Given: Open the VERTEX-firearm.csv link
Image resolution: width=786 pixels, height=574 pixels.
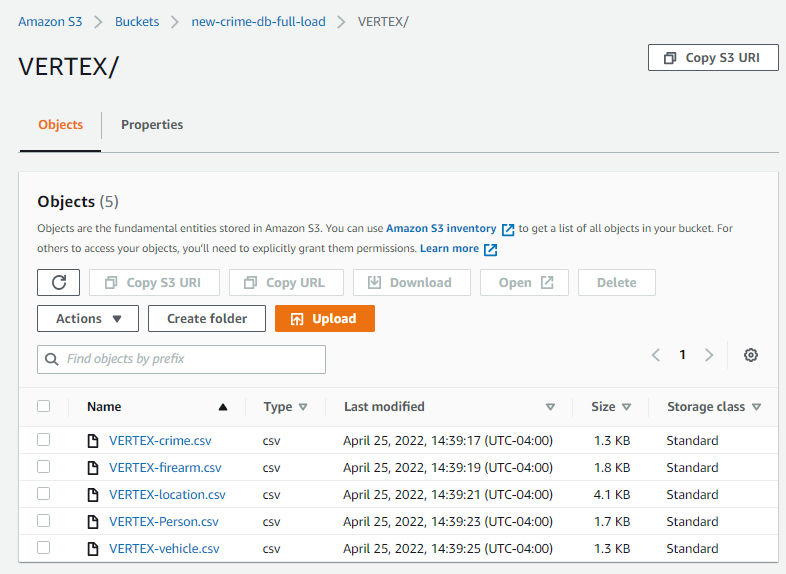Looking at the screenshot, I should click(x=165, y=468).
